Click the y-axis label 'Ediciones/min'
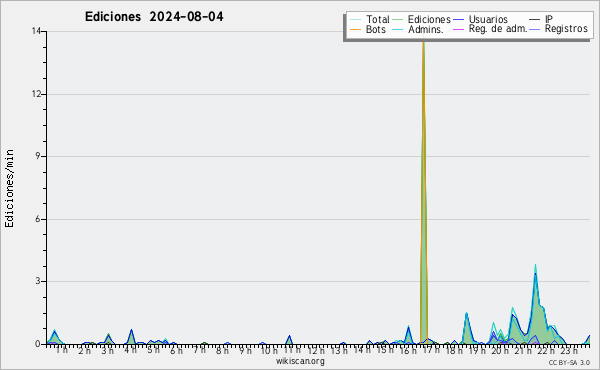Screen dimensions: 600x370 pyautogui.click(x=9, y=188)
